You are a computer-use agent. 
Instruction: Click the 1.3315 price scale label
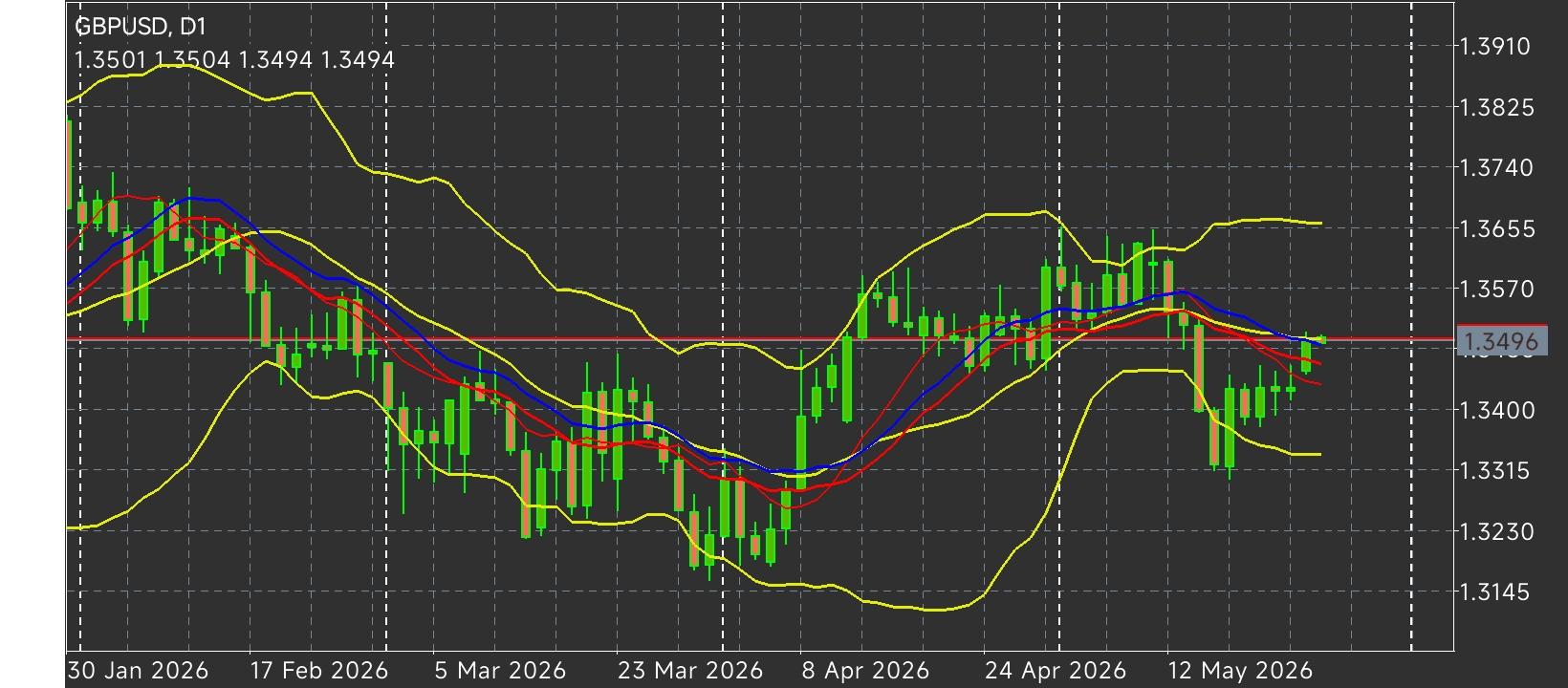coord(1497,470)
